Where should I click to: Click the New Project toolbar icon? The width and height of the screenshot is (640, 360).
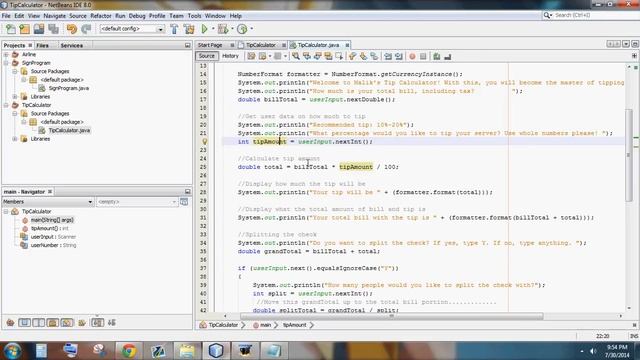24,29
